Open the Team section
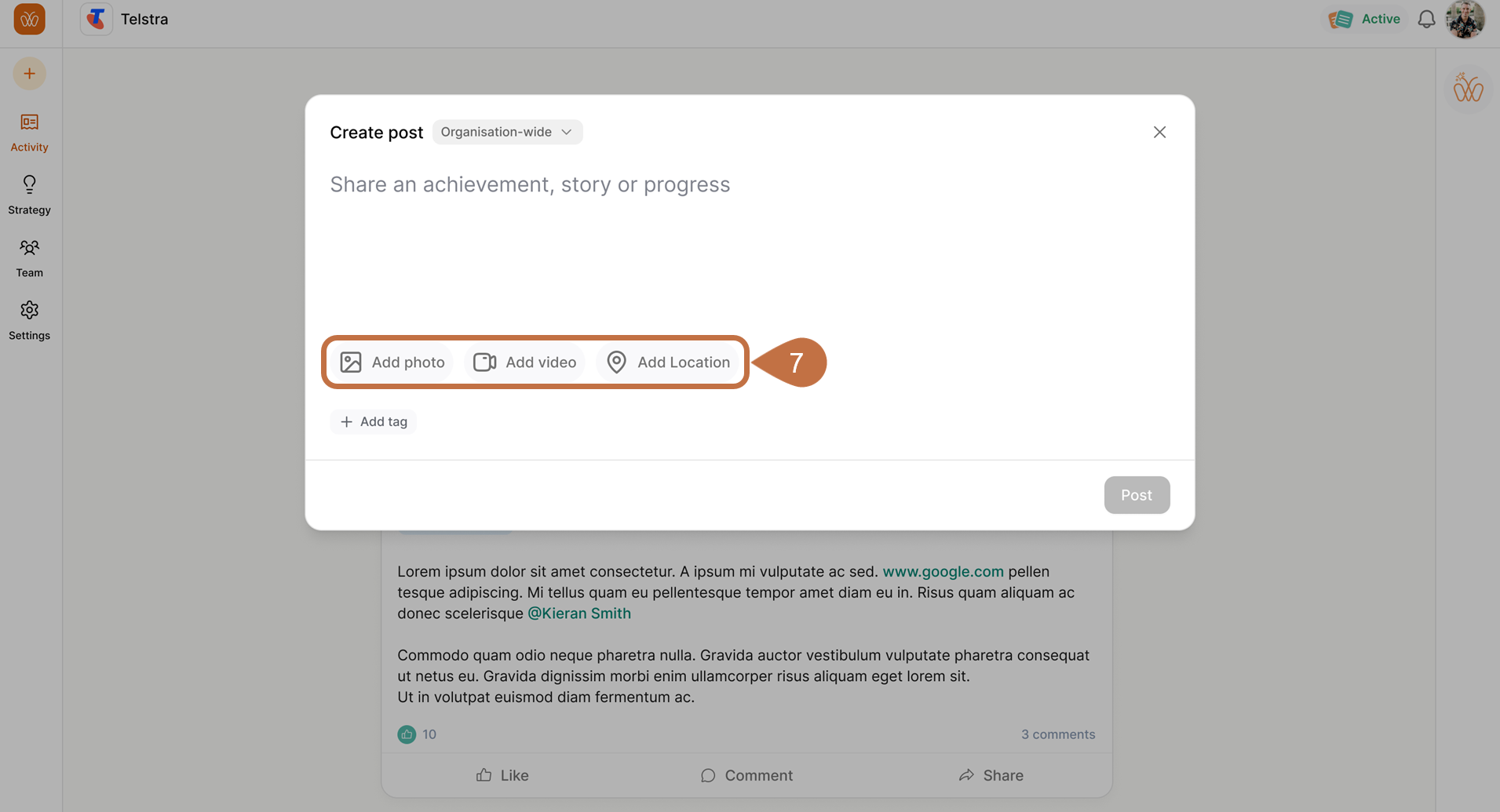Viewport: 1500px width, 812px height. [29, 257]
